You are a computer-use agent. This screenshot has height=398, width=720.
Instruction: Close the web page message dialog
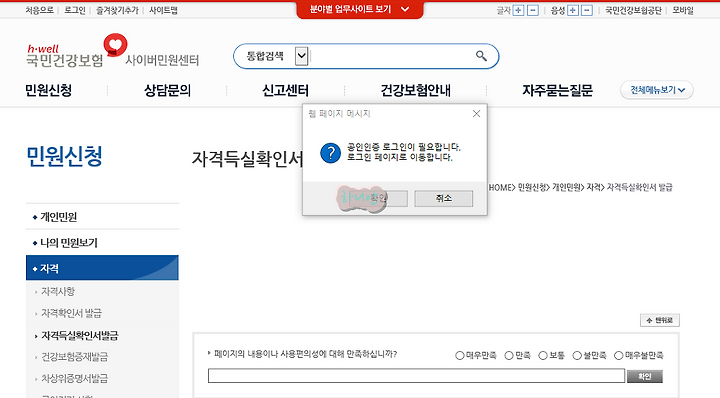point(476,113)
